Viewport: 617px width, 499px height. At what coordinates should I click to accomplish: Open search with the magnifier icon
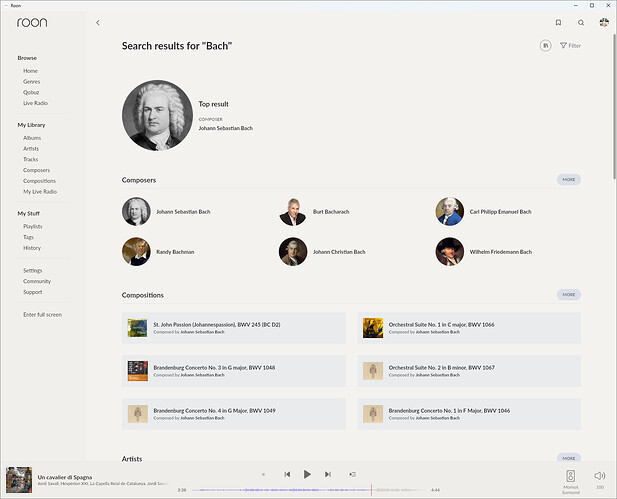(581, 22)
